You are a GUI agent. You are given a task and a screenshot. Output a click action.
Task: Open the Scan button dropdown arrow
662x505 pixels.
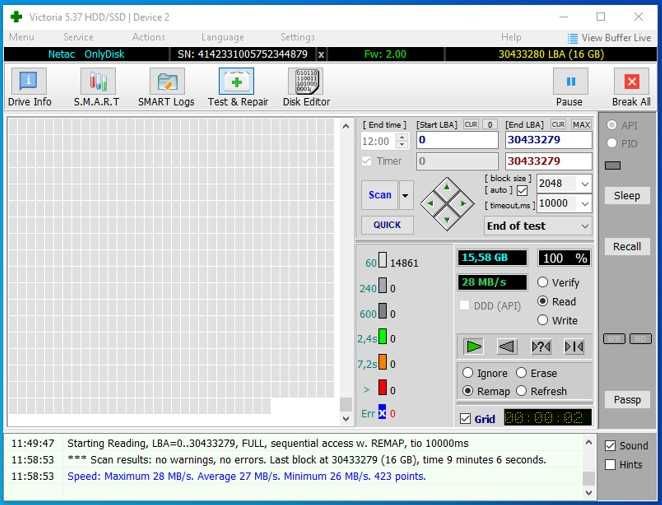tap(406, 195)
